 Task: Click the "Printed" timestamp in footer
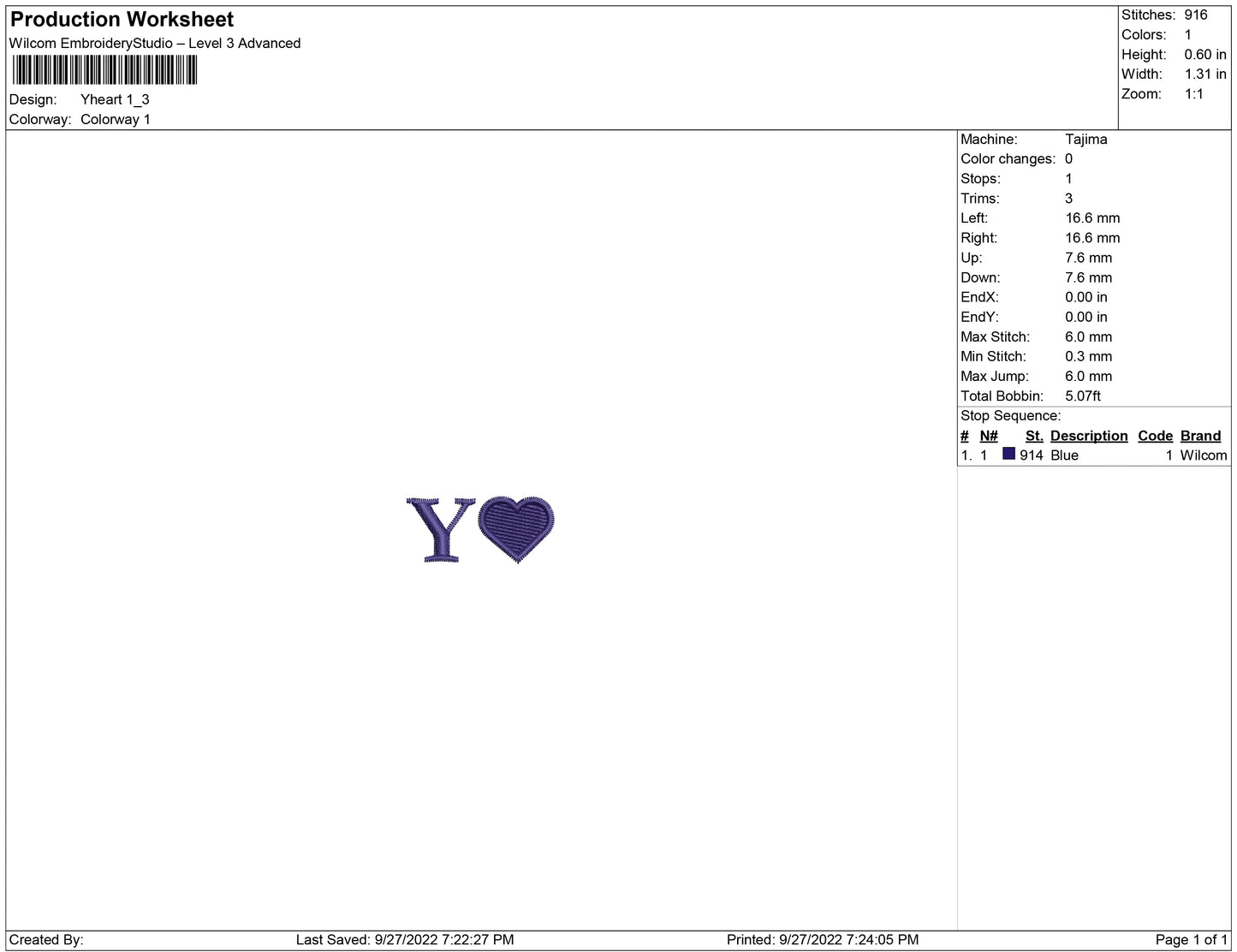coord(823,939)
